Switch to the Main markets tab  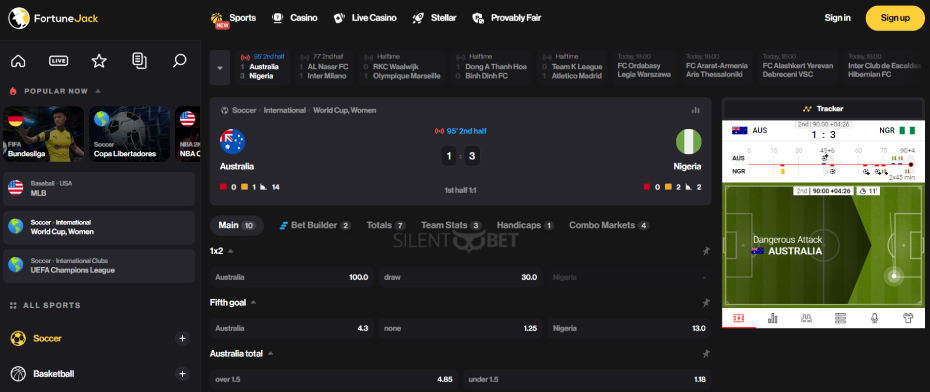click(237, 225)
